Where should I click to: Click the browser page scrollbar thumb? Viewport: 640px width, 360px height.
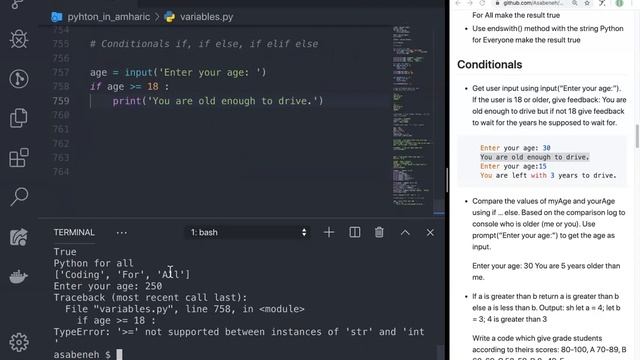pos(637,136)
